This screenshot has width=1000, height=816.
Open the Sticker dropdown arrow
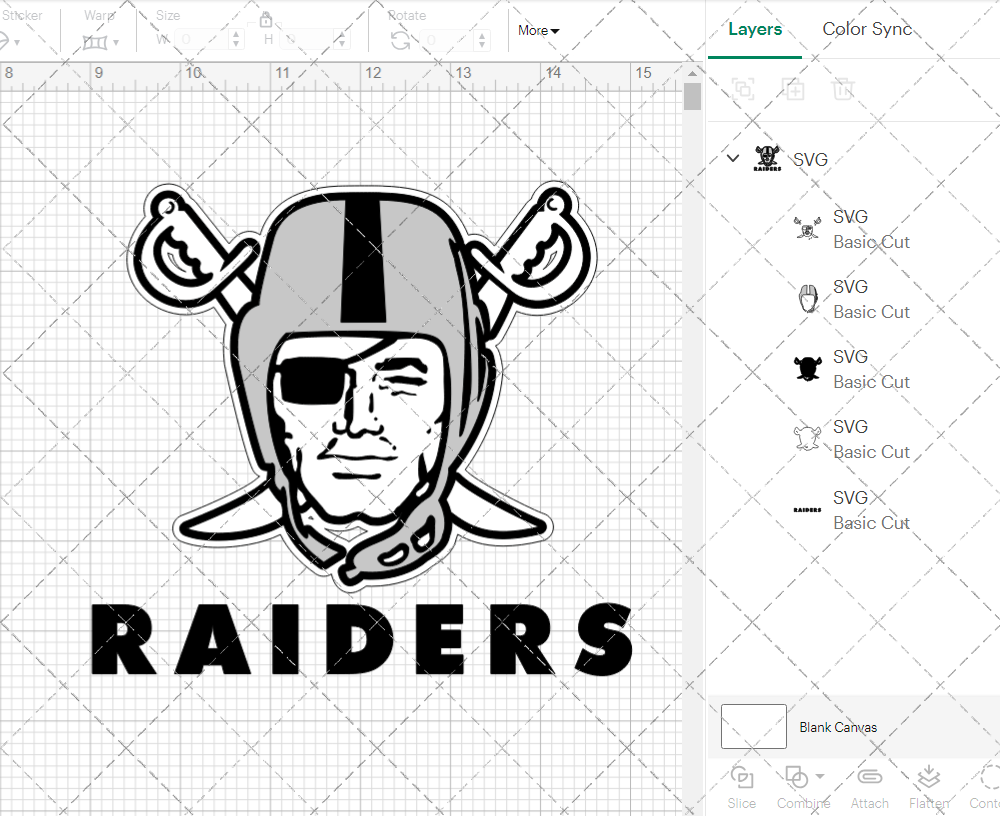click(x=17, y=43)
